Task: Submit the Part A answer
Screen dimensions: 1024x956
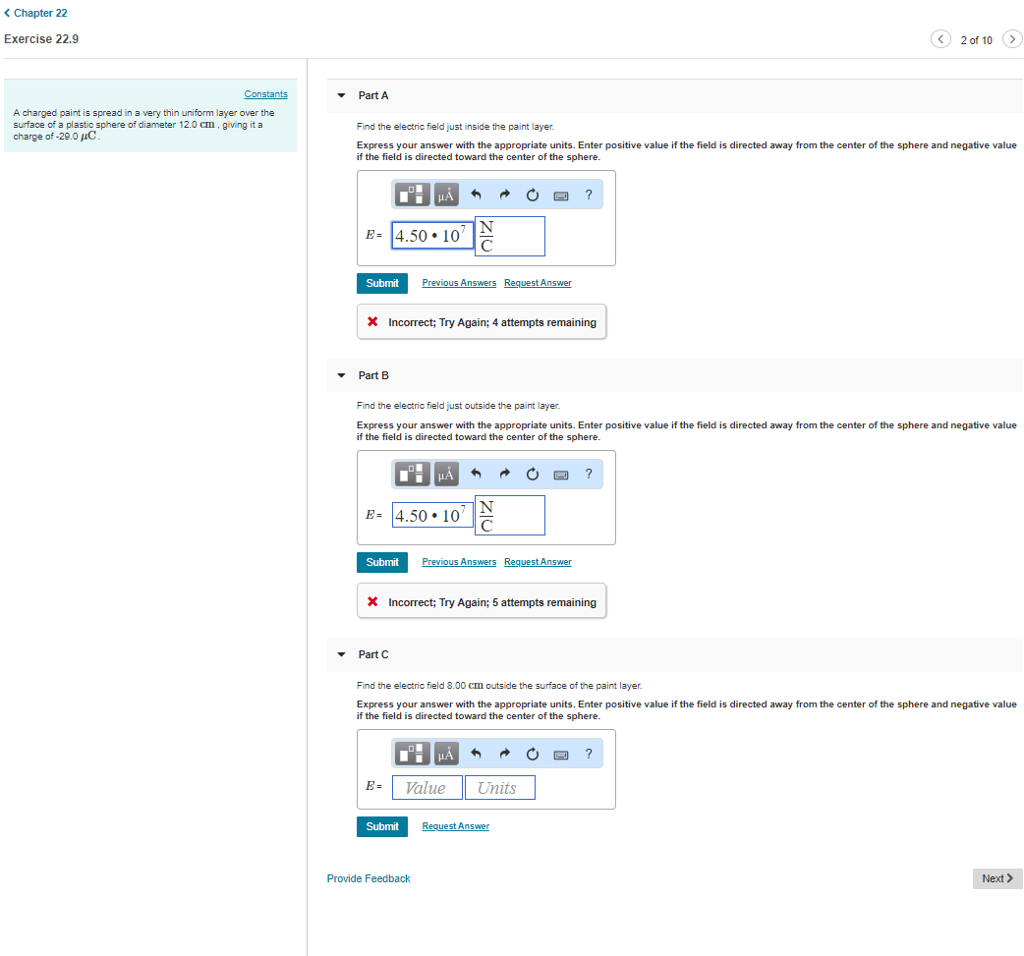Action: [381, 283]
